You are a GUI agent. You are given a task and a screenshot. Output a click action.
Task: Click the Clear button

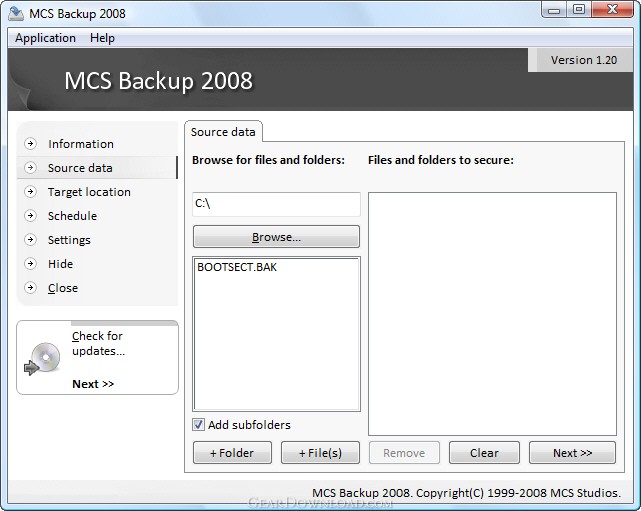pyautogui.click(x=484, y=453)
